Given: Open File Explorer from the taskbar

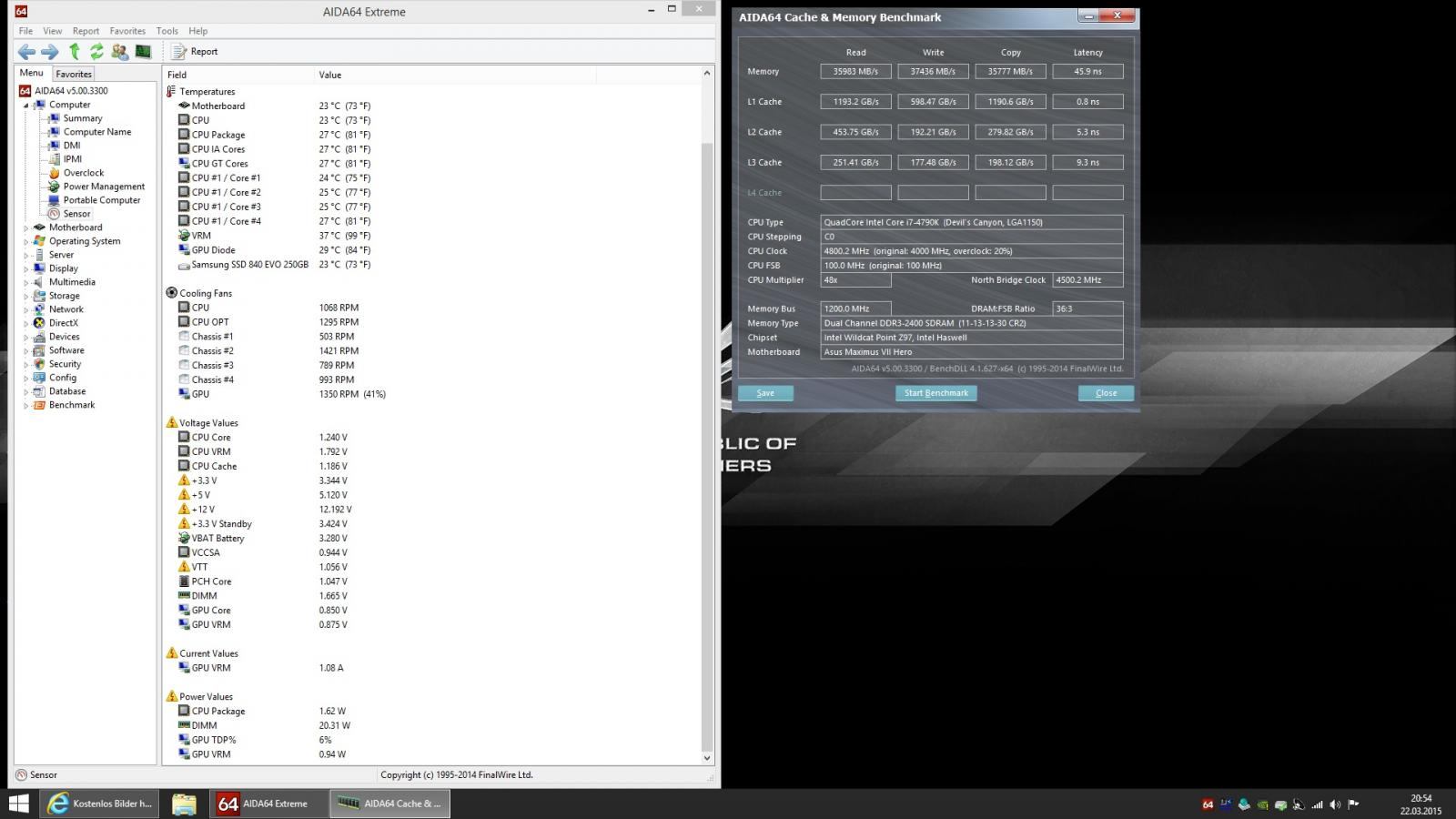Looking at the screenshot, I should [185, 804].
